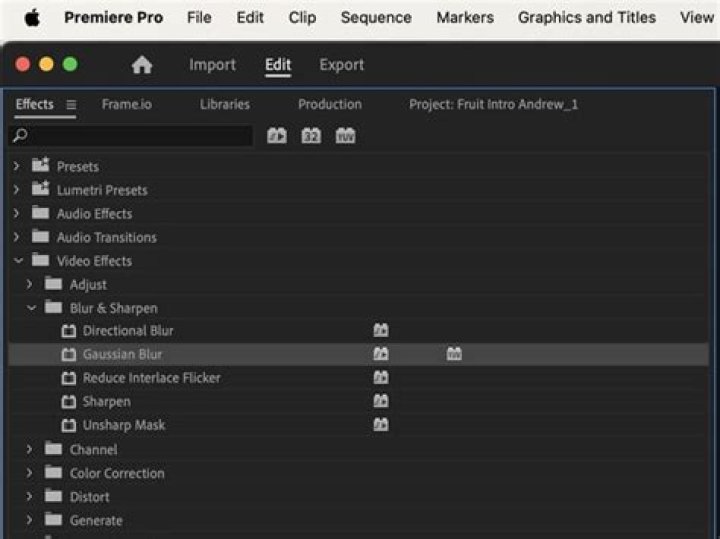Click the YUV badge beside Gaussian Blur
This screenshot has height=539, width=720.
454,354
